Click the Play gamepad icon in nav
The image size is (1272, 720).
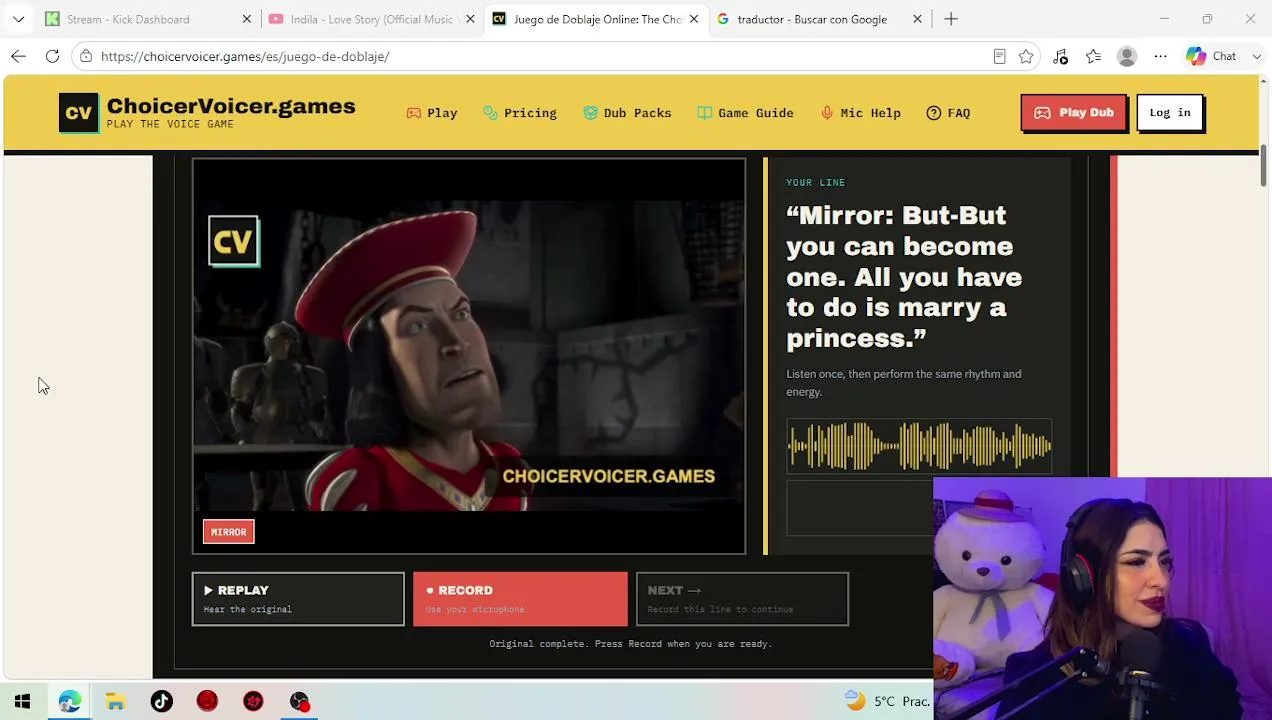[x=413, y=113]
